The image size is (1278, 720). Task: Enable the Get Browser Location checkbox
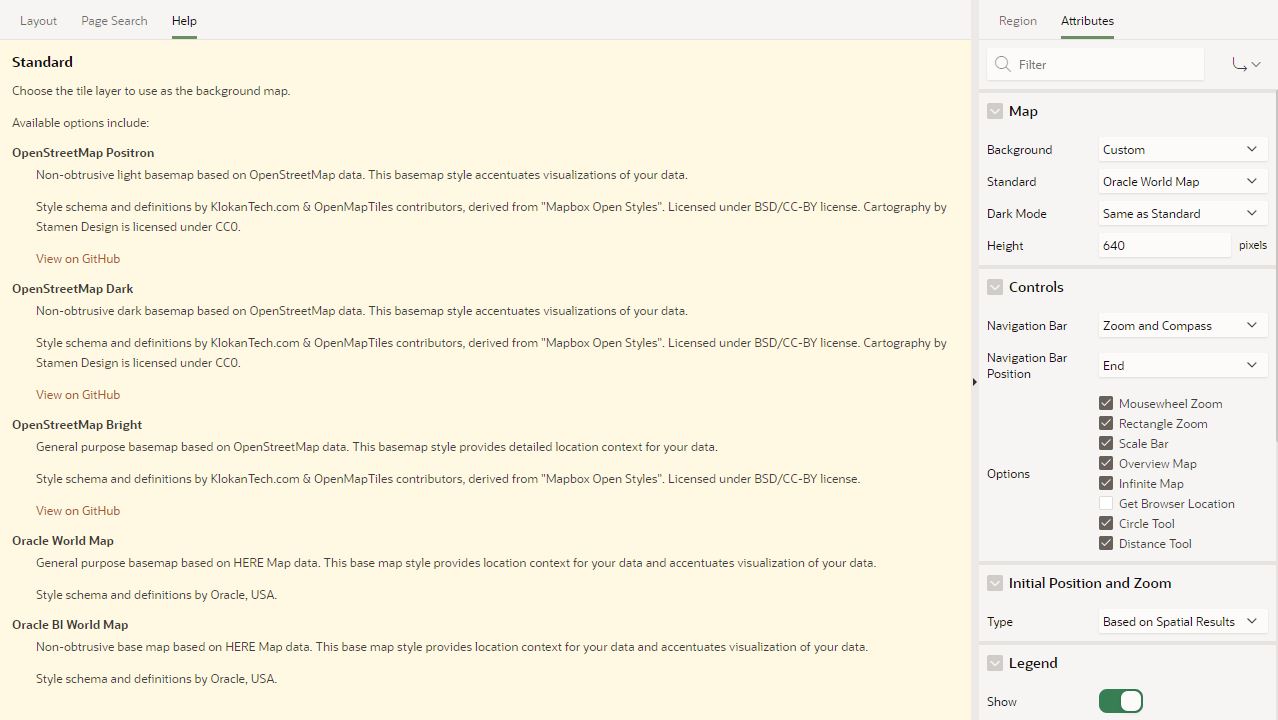1106,503
